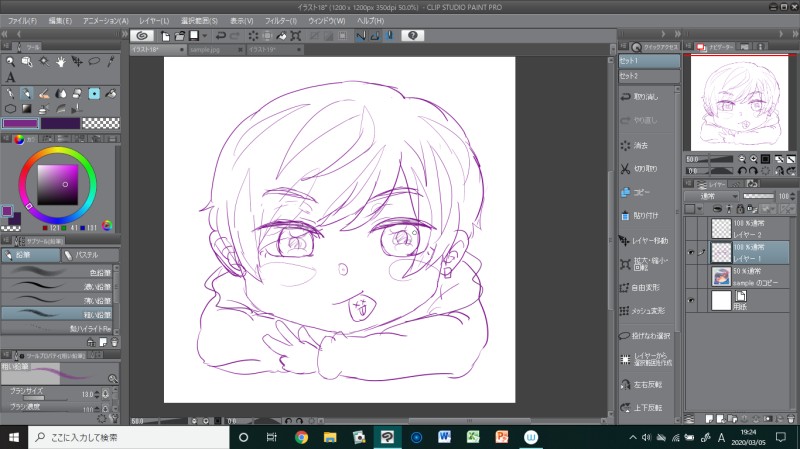Click the Clip Studio spiral launcher icon
The image size is (800, 449).
pos(142,36)
